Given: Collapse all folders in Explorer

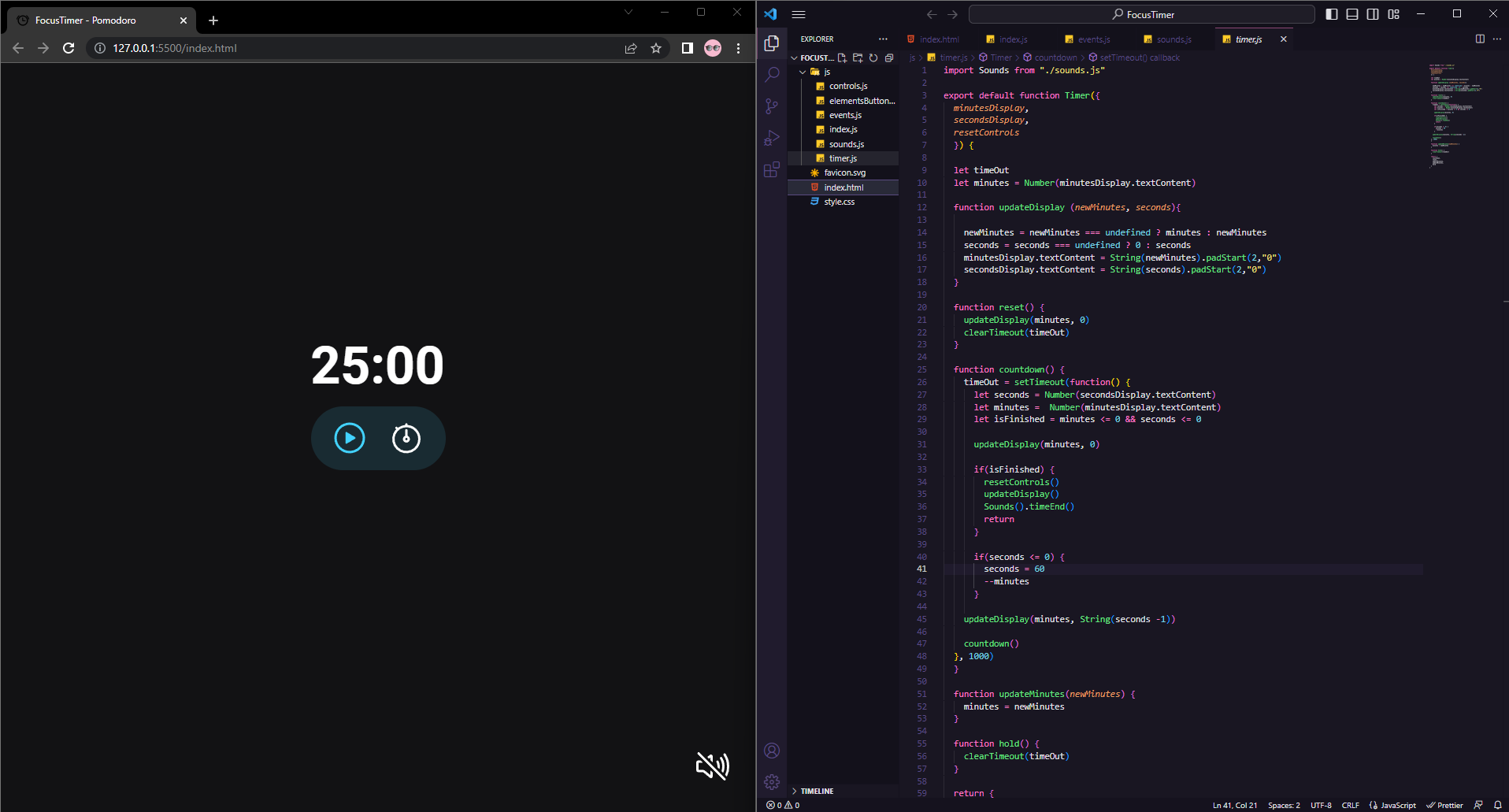Looking at the screenshot, I should [x=889, y=57].
